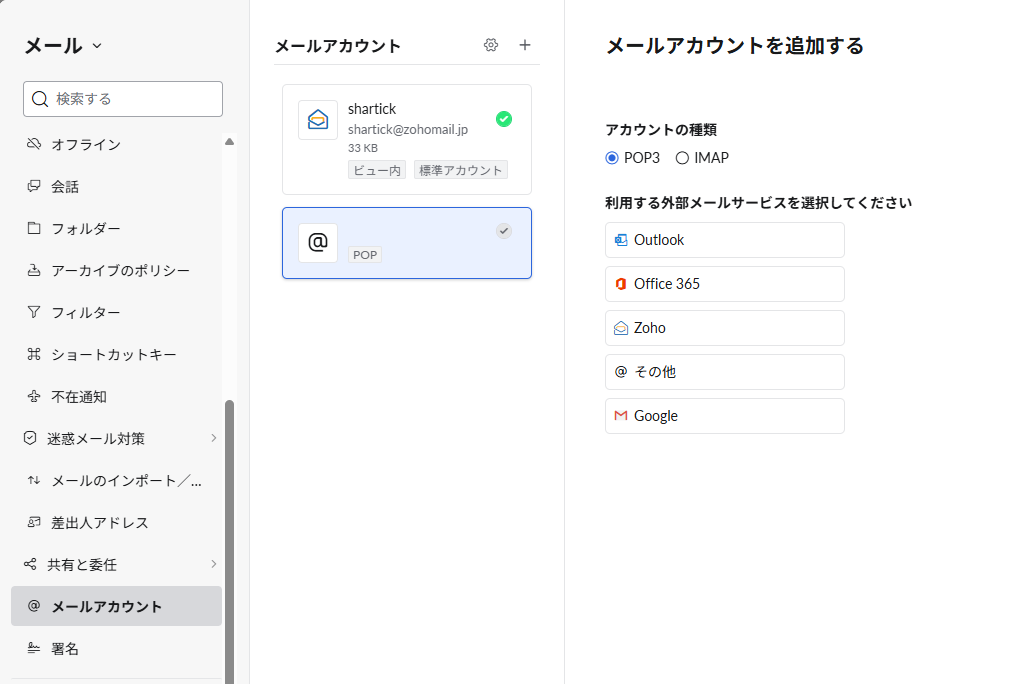
Task: Click the mail accounts settings gear icon
Action: click(491, 45)
